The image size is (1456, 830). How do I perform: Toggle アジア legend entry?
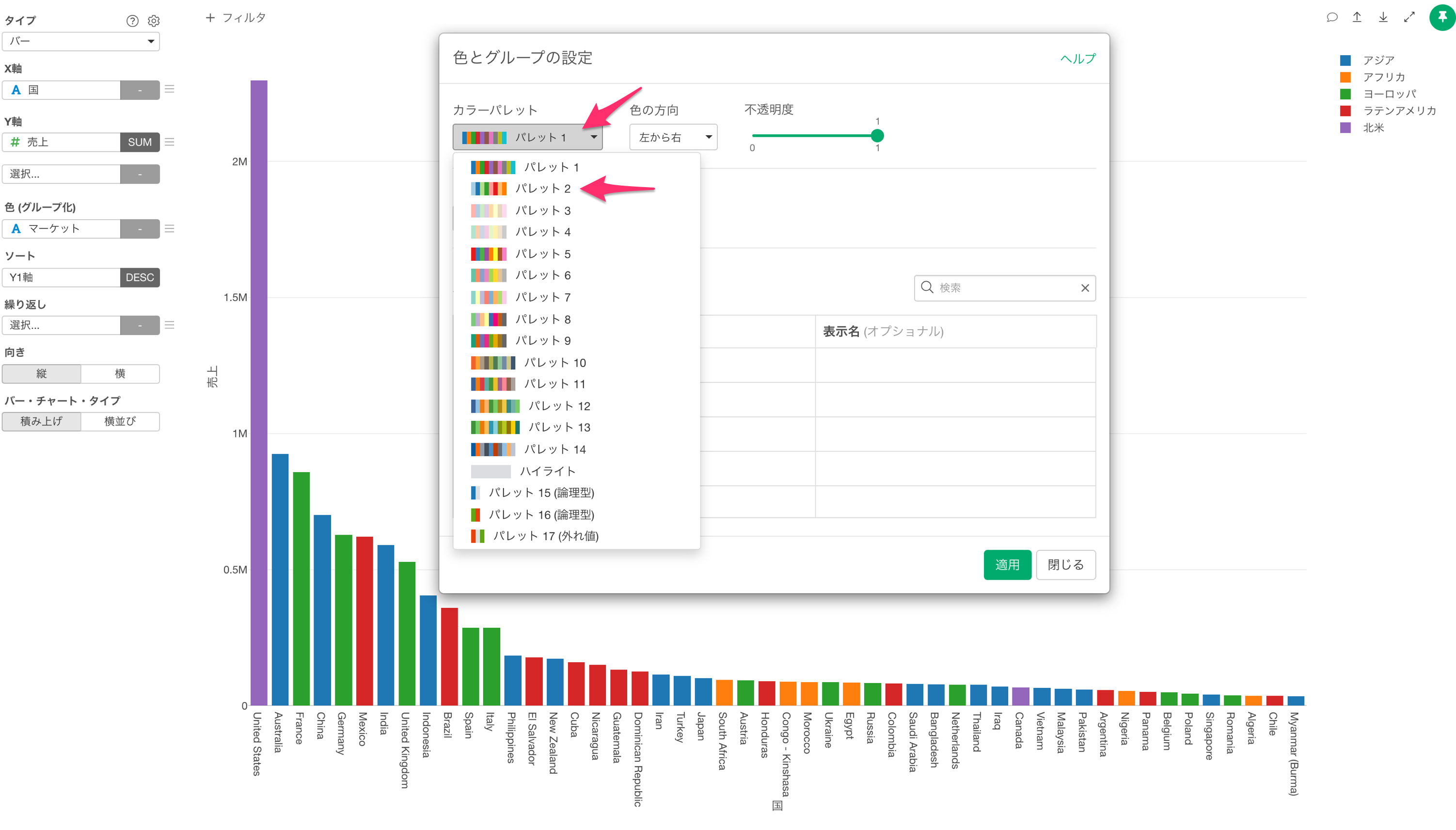[1367, 61]
